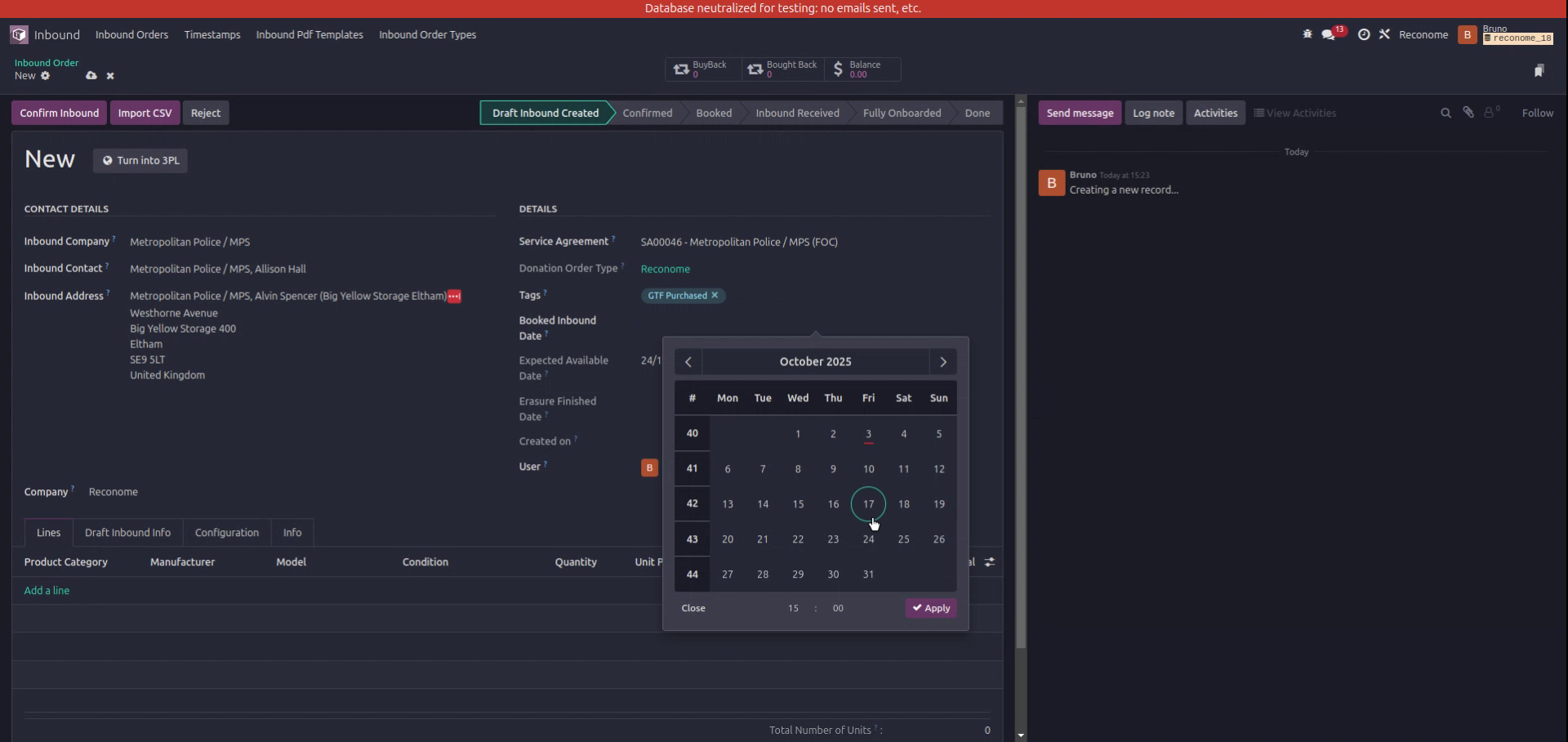
Task: Go to previous month in the date picker
Action: click(688, 361)
